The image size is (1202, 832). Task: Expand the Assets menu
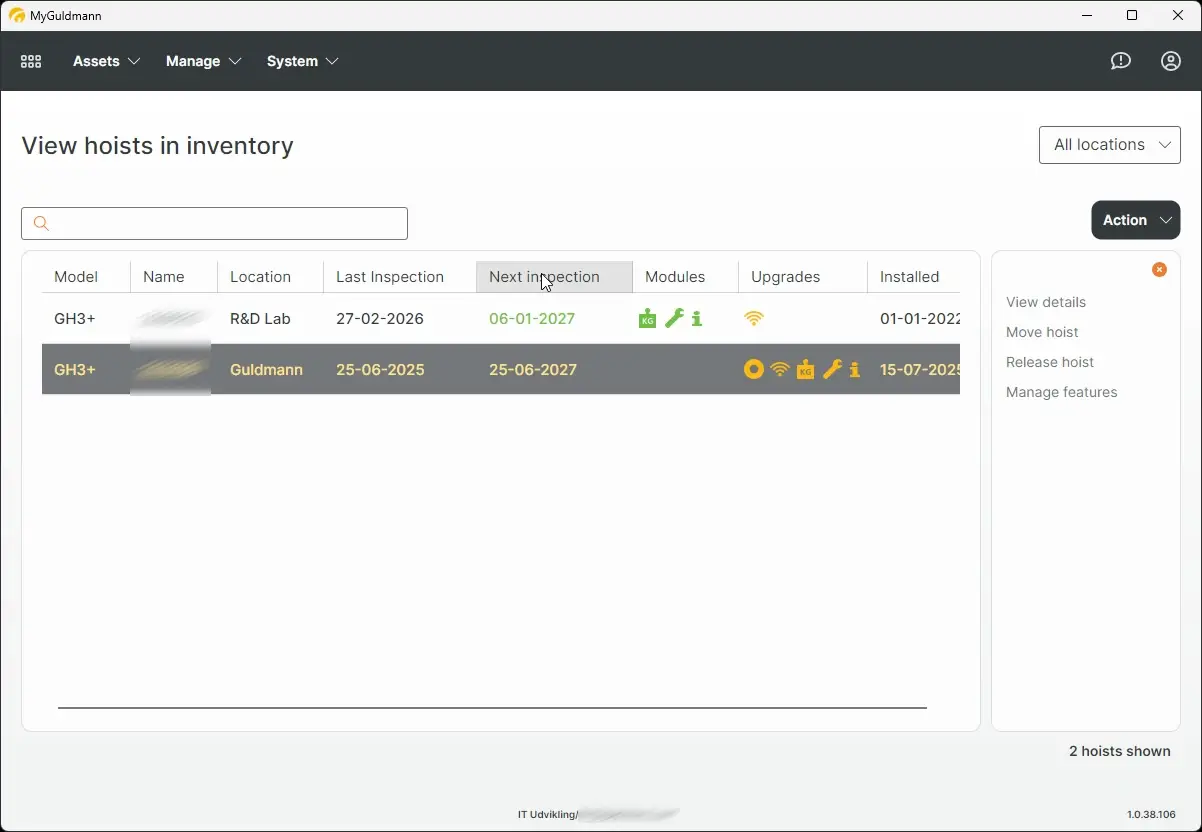click(106, 61)
